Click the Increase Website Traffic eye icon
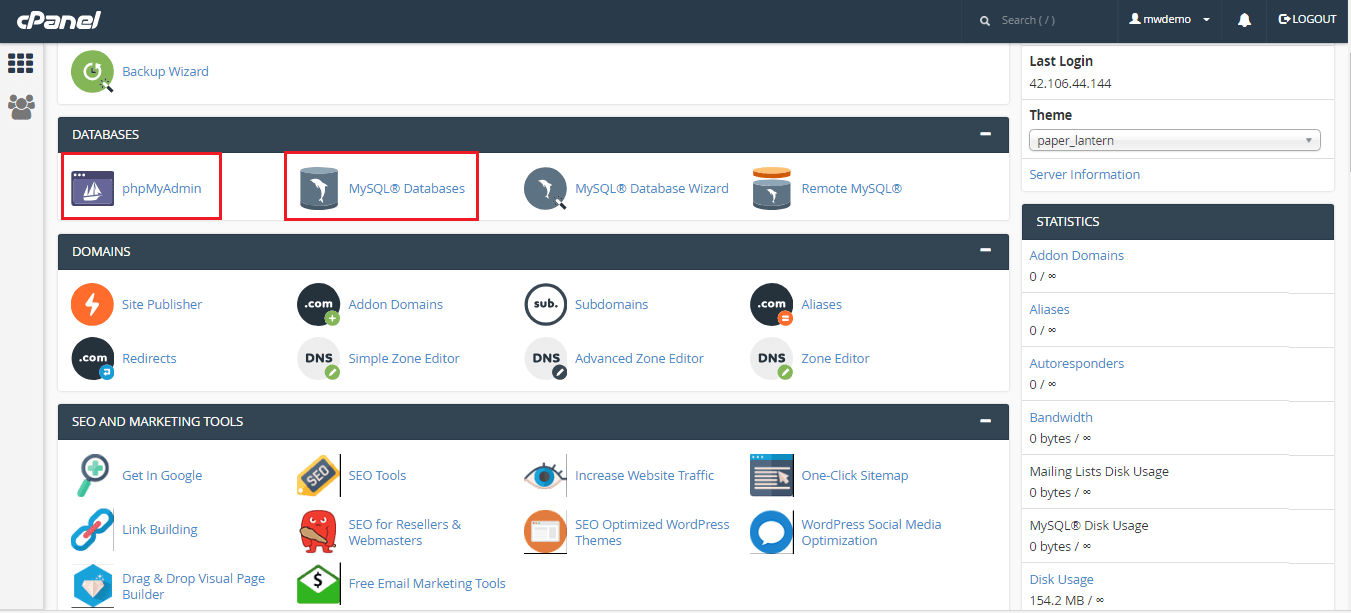1351x613 pixels. tap(545, 475)
